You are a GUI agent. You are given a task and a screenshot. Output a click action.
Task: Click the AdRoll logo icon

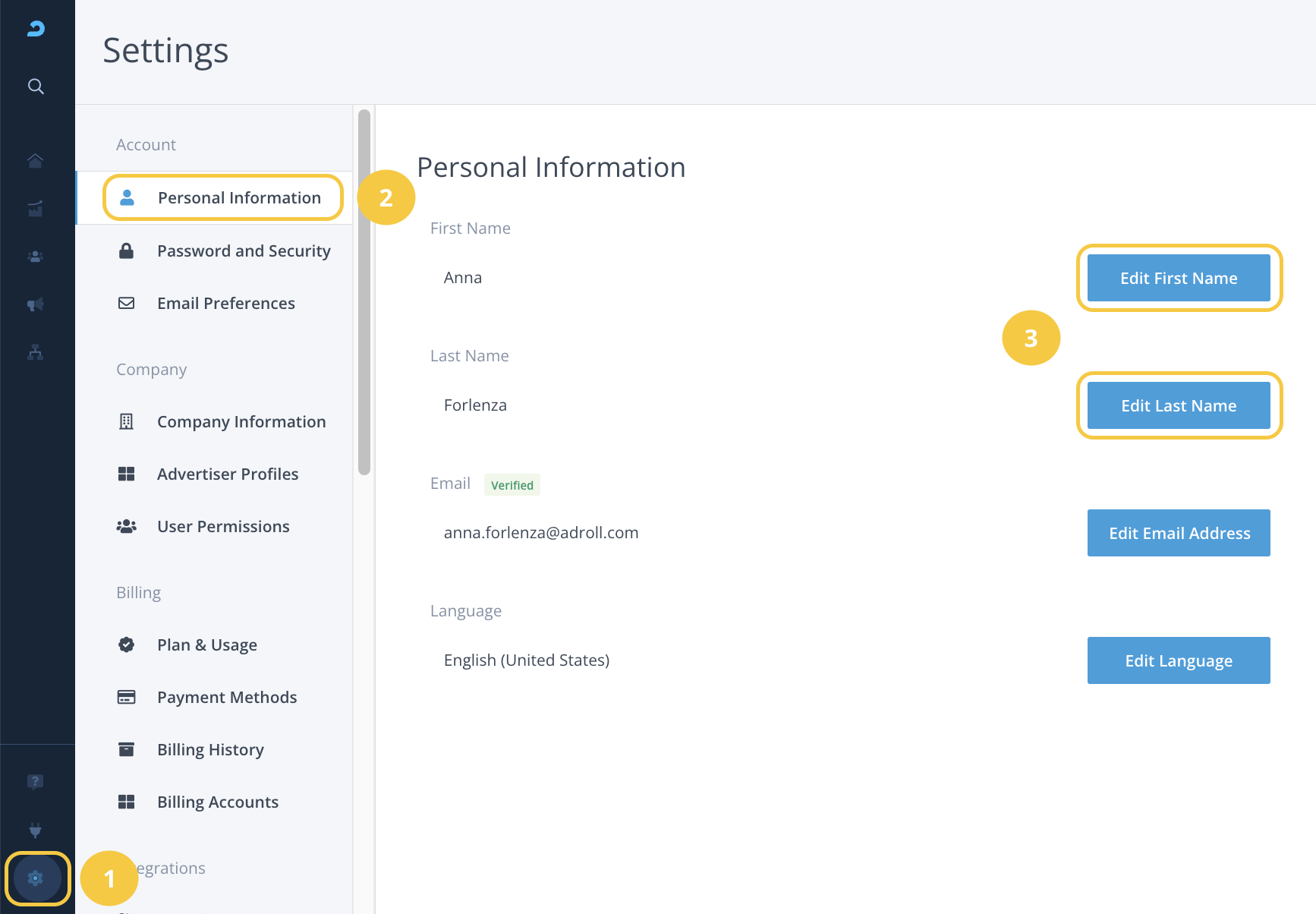[x=36, y=29]
